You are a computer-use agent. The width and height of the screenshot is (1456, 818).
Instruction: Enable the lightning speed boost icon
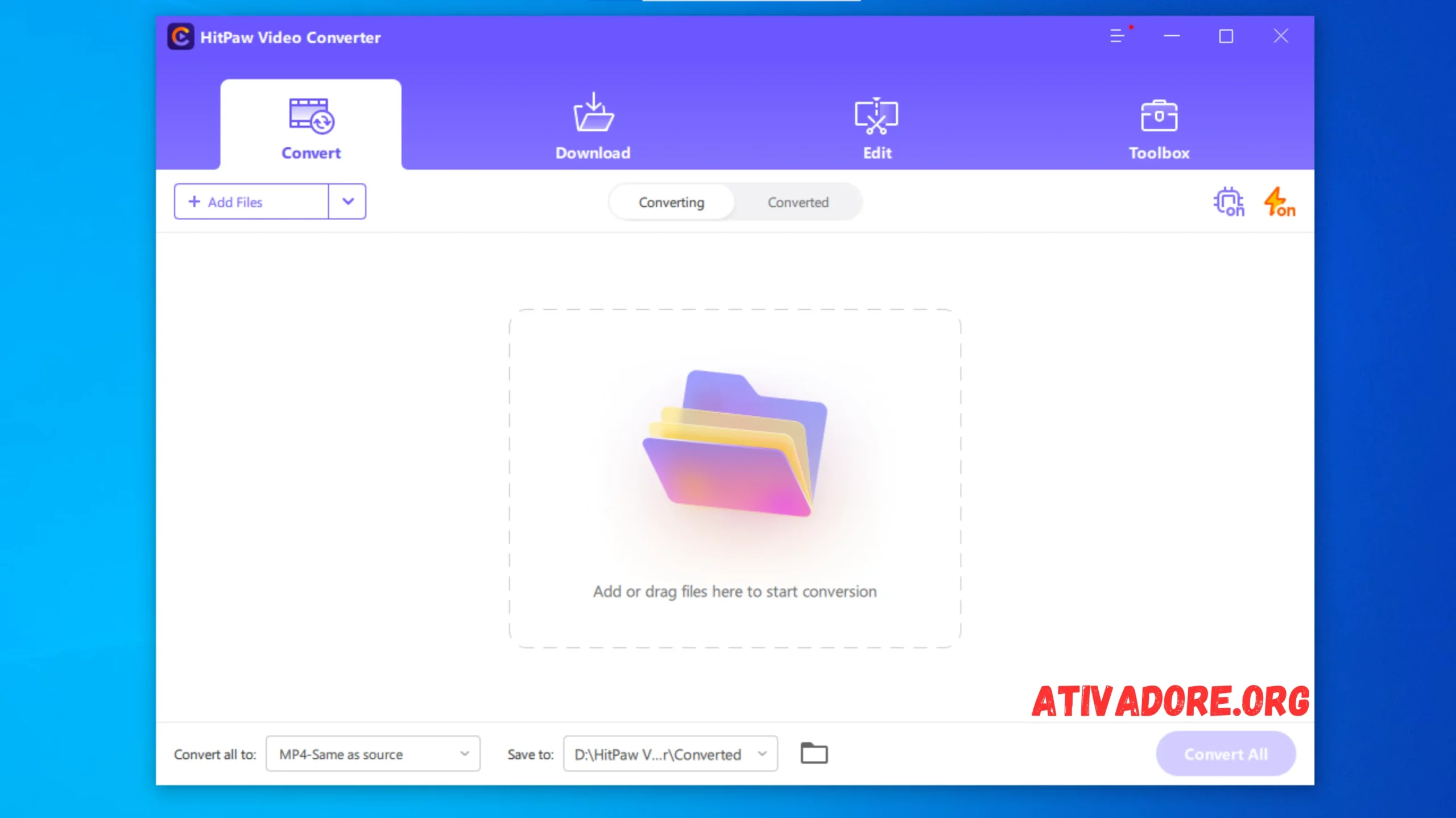[1278, 201]
